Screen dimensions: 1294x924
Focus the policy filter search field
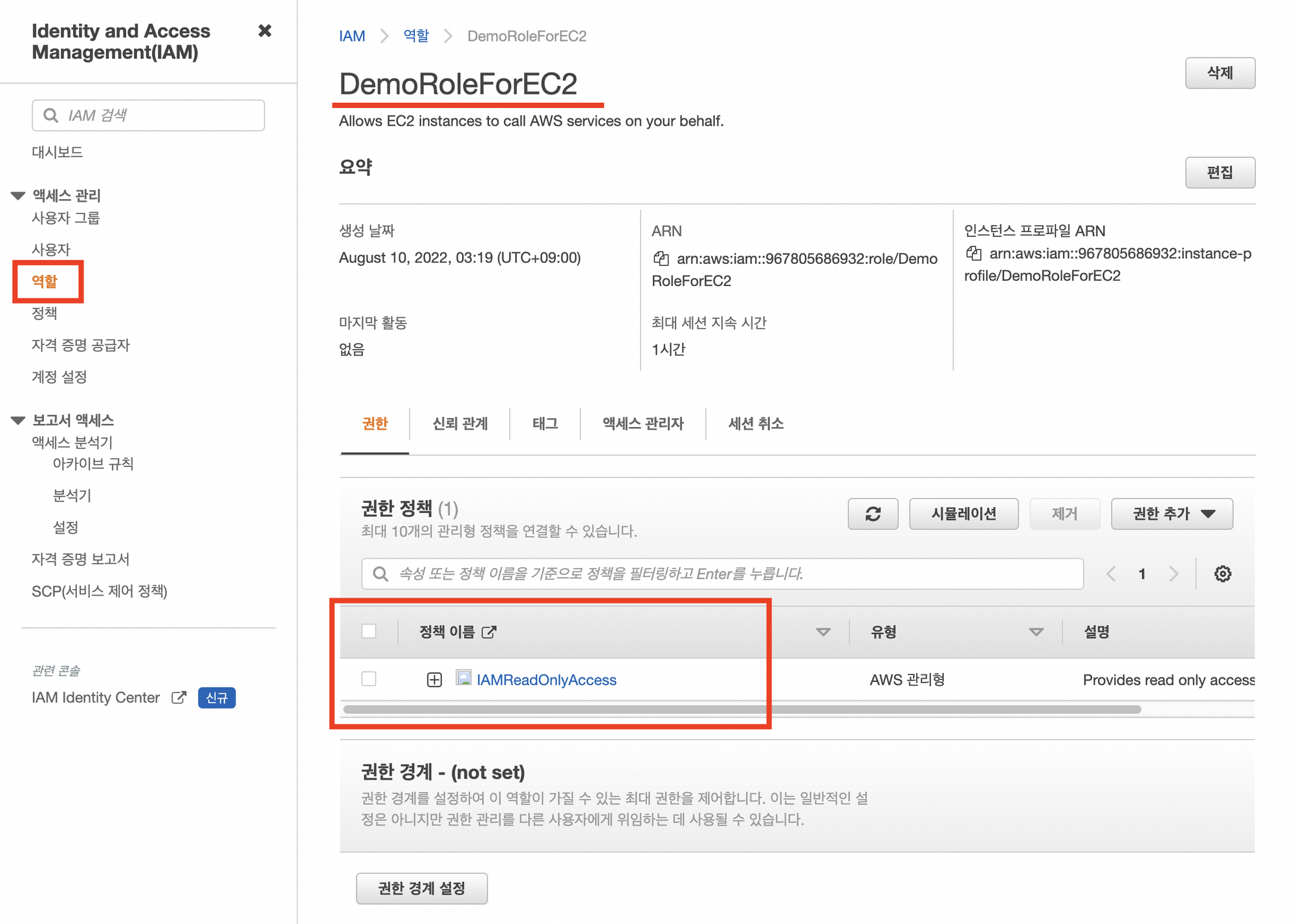pos(722,574)
